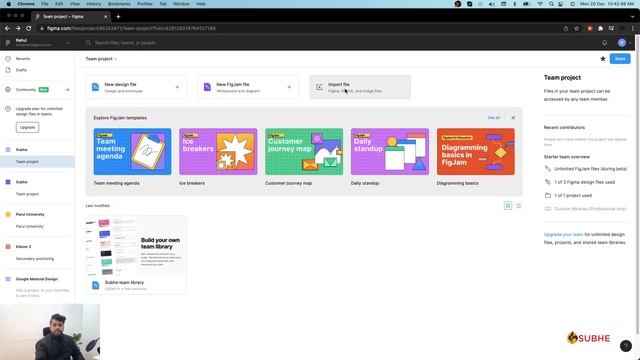Select the Edoner 2 team
This screenshot has height=360, width=640.
point(23,247)
